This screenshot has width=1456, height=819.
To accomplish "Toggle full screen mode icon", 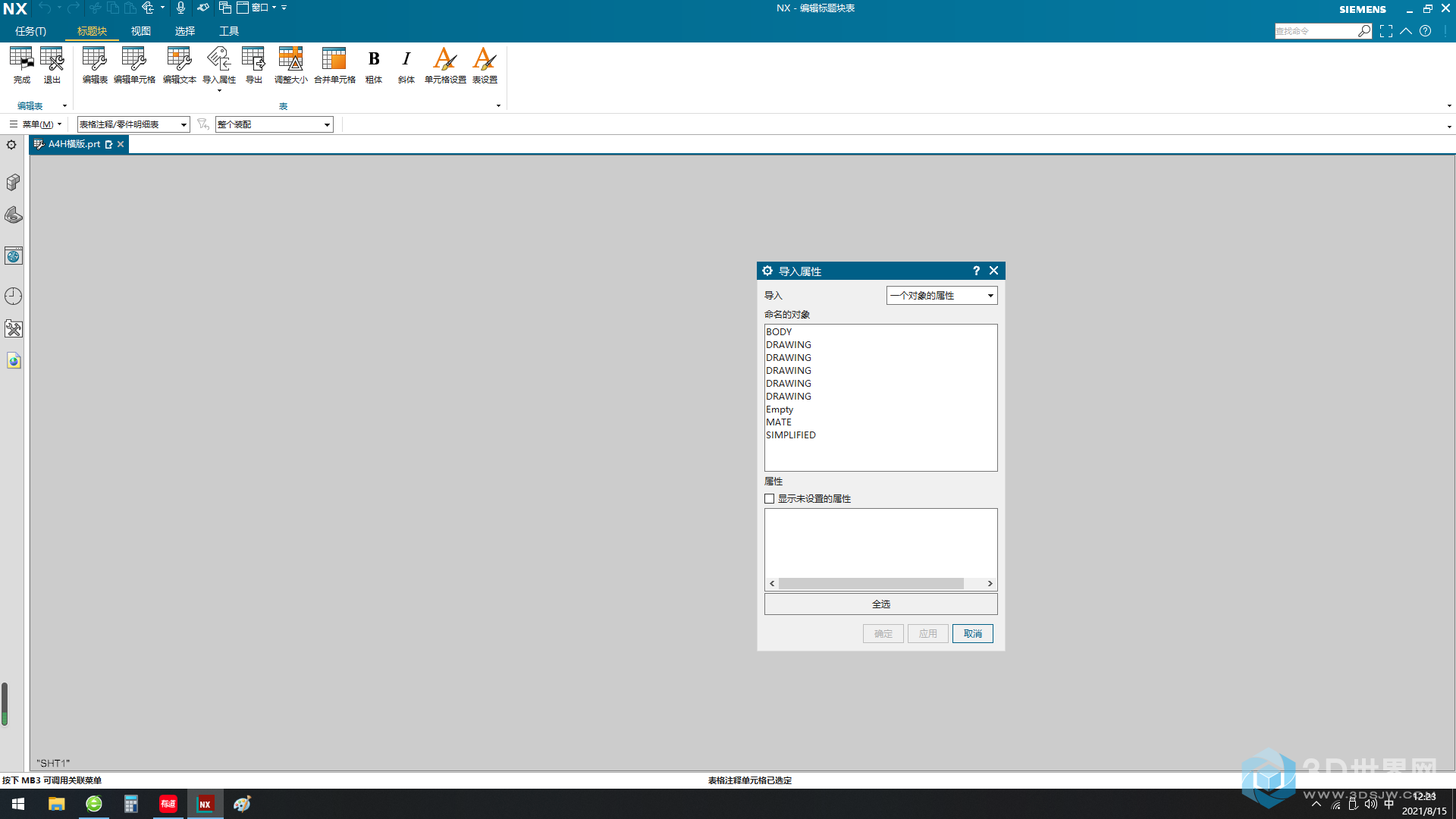I will point(1386,31).
